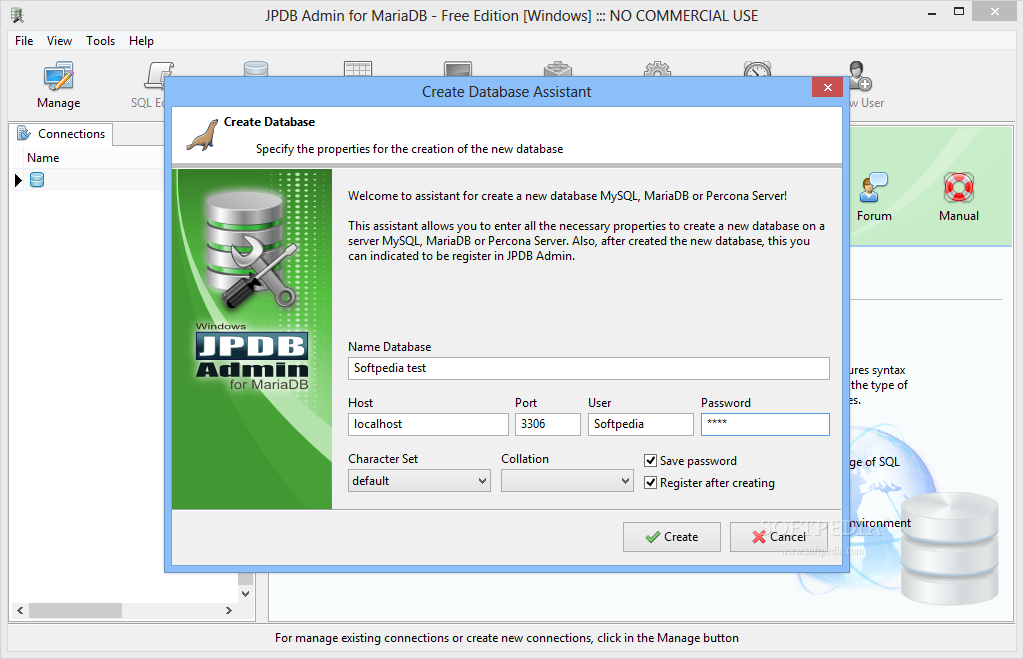The width and height of the screenshot is (1024, 659).
Task: Close the Create Database Assistant dialog
Action: click(827, 87)
